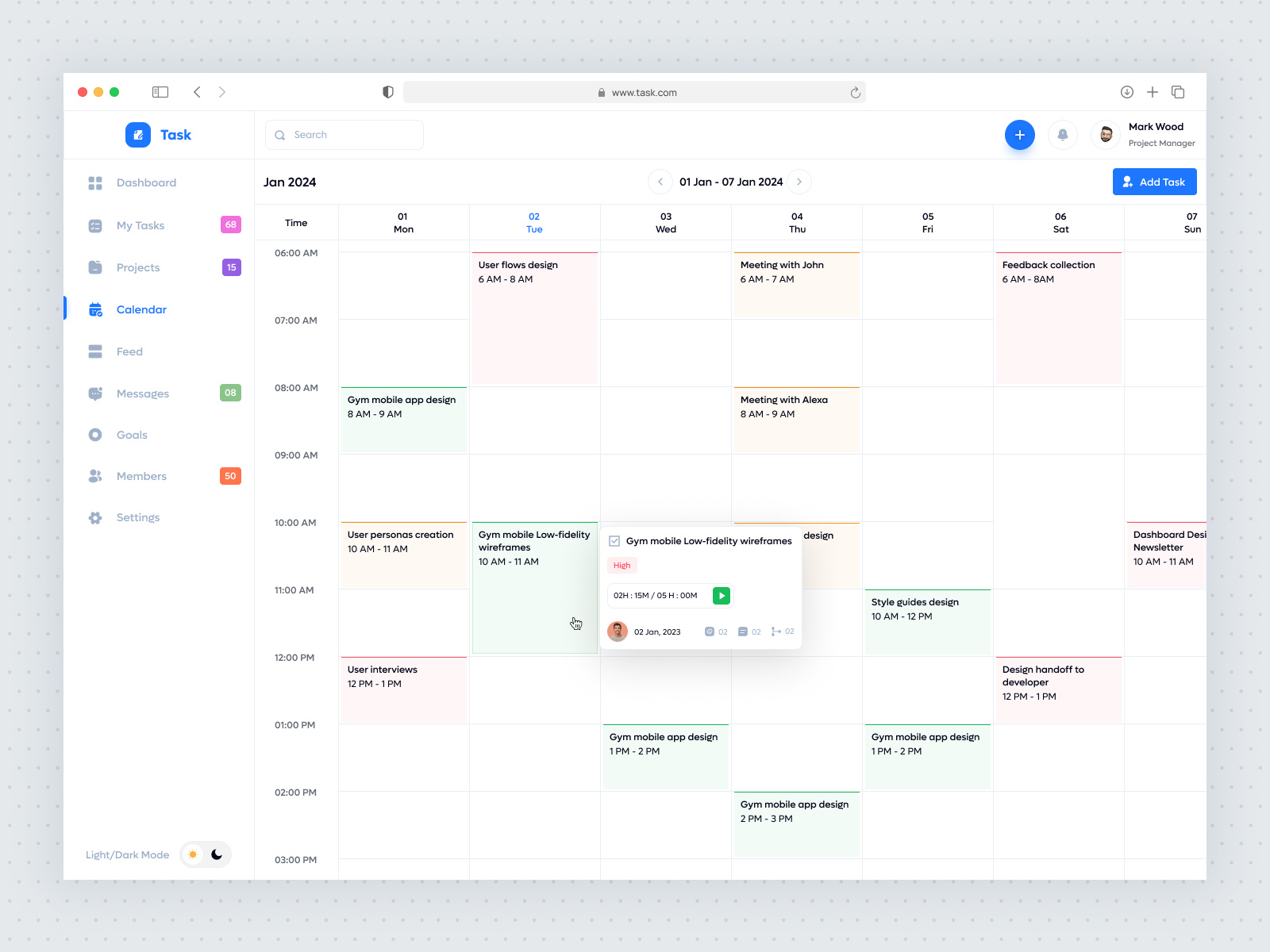Start the task timer with the green play button
This screenshot has width=1270, height=952.
click(x=721, y=596)
